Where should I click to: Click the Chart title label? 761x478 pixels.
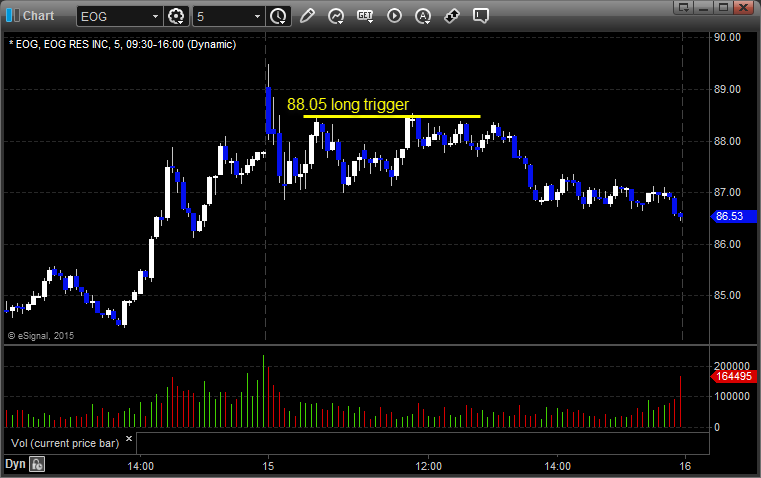coord(38,16)
